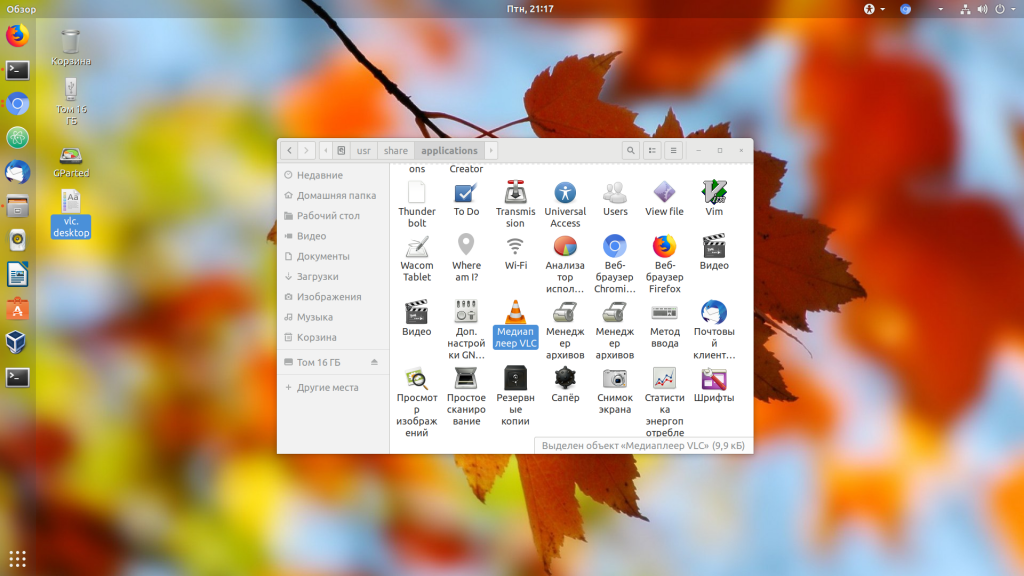Click the Transmission app icon
The image size is (1024, 576).
[515, 192]
